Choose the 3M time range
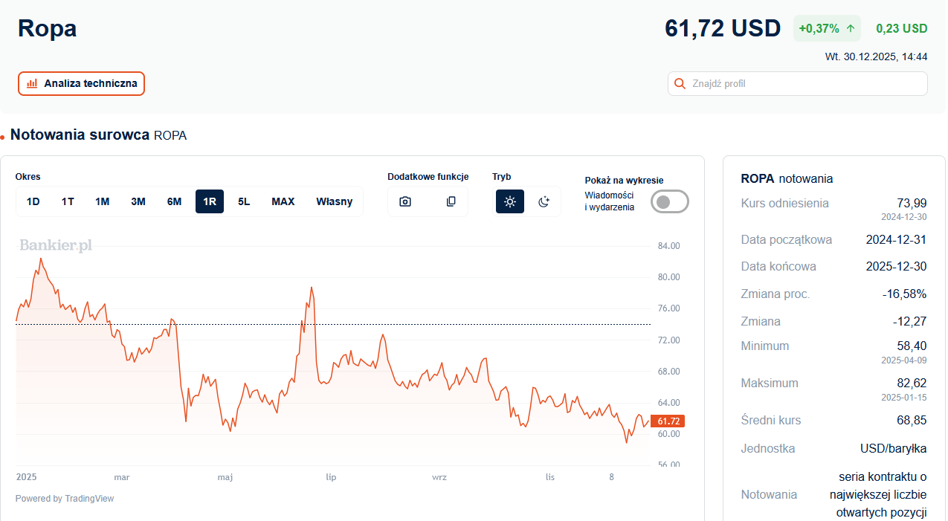This screenshot has height=521, width=948. pyautogui.click(x=138, y=202)
